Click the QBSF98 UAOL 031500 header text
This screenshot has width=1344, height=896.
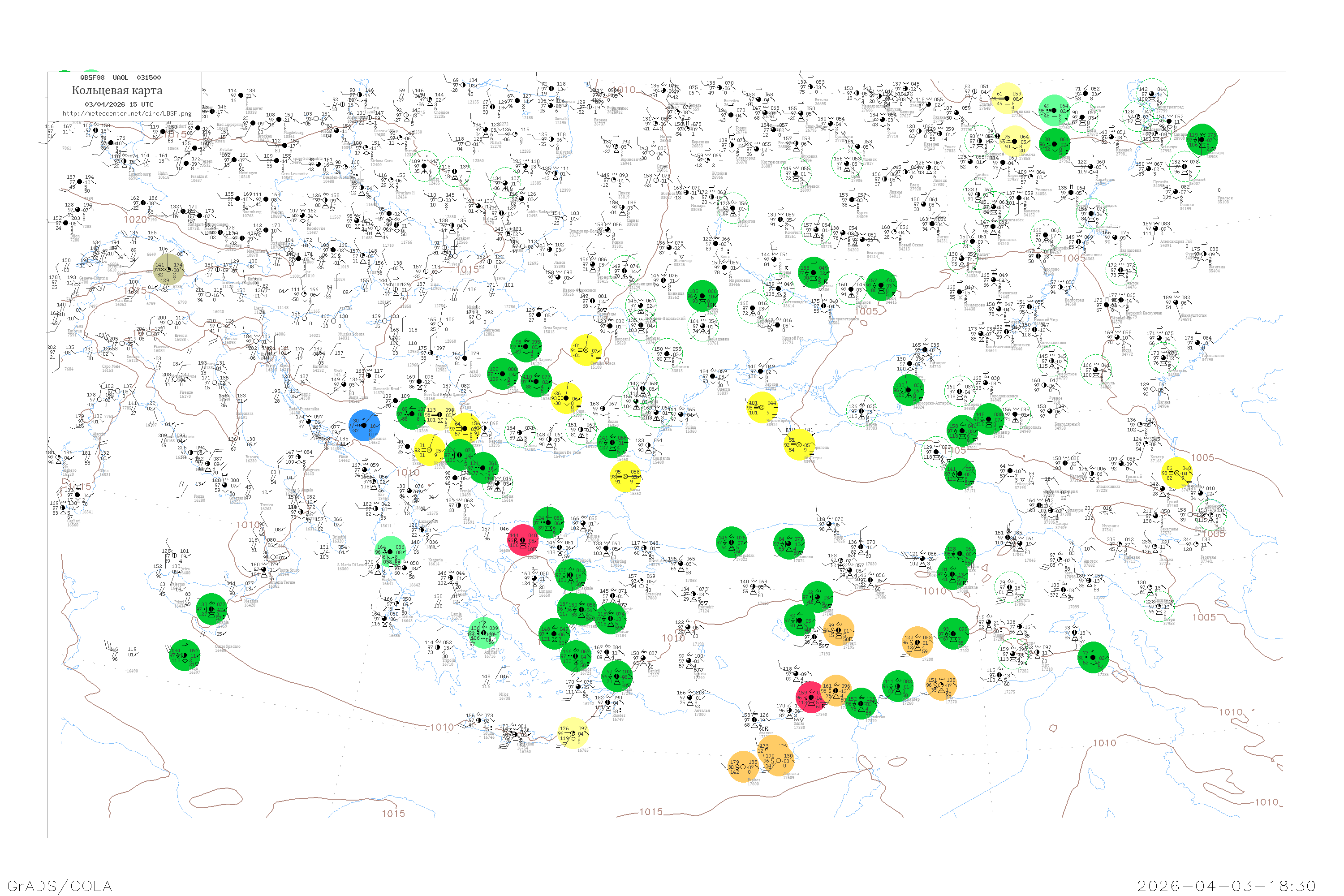tap(120, 78)
